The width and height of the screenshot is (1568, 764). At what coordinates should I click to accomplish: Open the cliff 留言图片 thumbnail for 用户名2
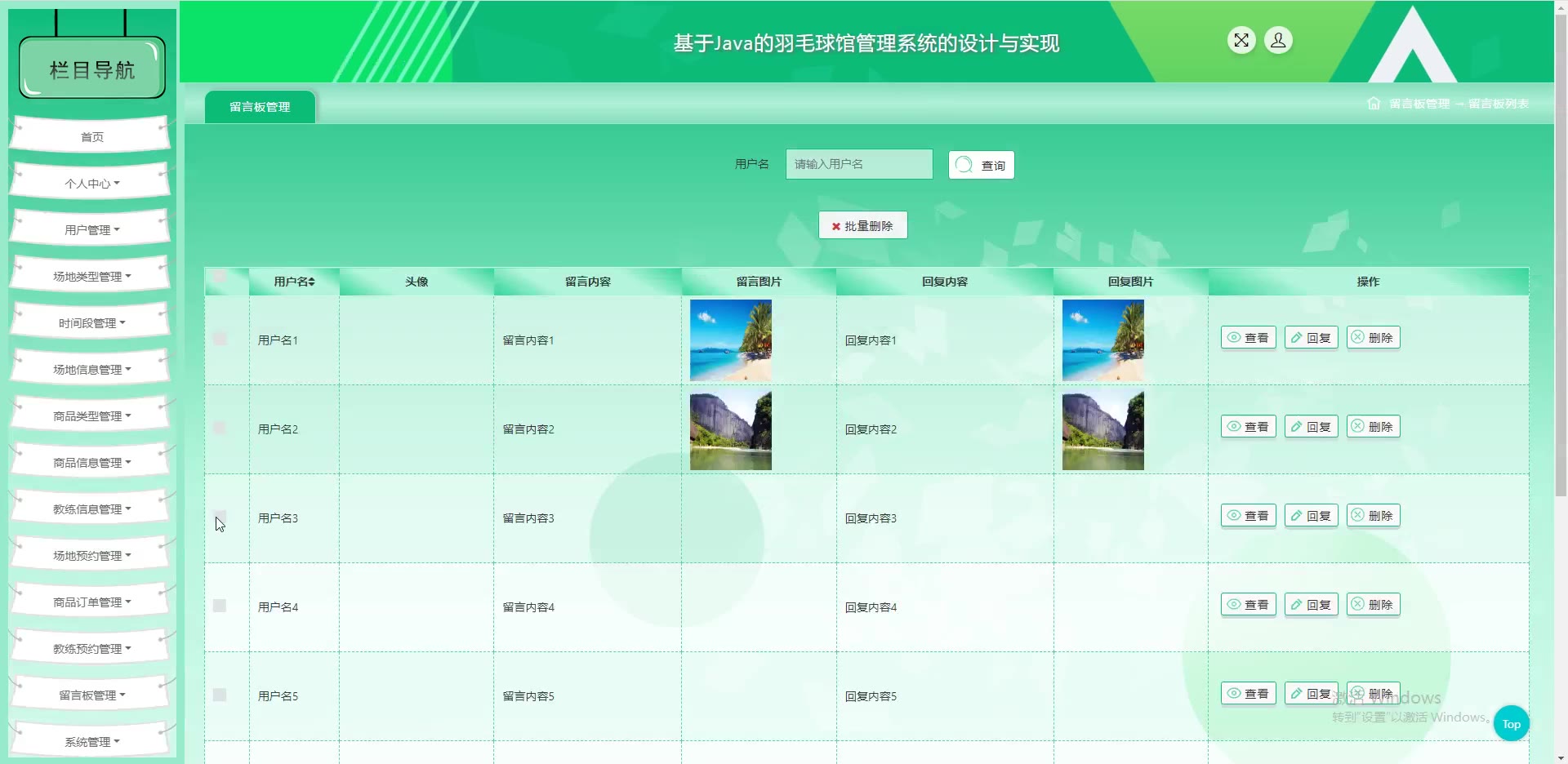(x=730, y=429)
